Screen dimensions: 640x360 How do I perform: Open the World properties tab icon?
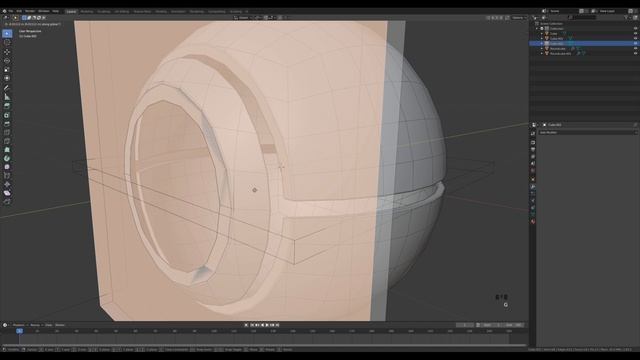click(533, 171)
